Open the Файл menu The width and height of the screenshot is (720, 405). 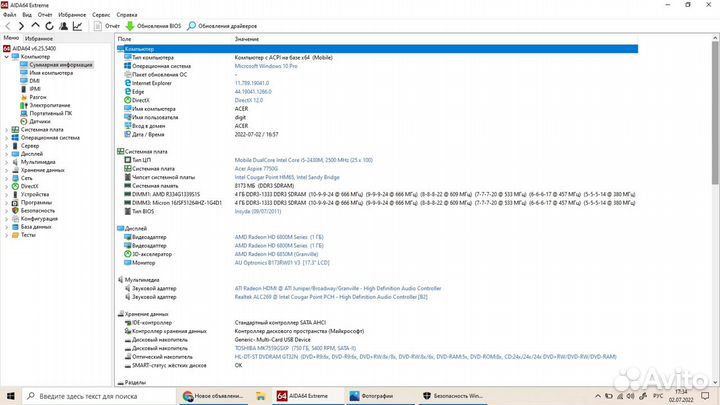coord(9,15)
